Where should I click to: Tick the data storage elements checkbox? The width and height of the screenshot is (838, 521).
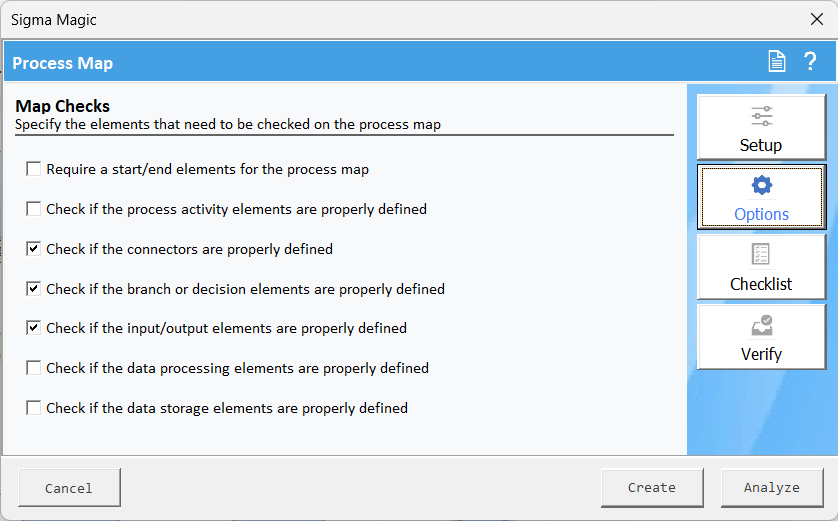coord(34,408)
